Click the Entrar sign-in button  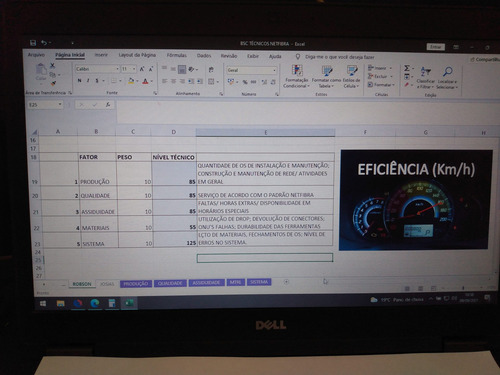pos(436,47)
